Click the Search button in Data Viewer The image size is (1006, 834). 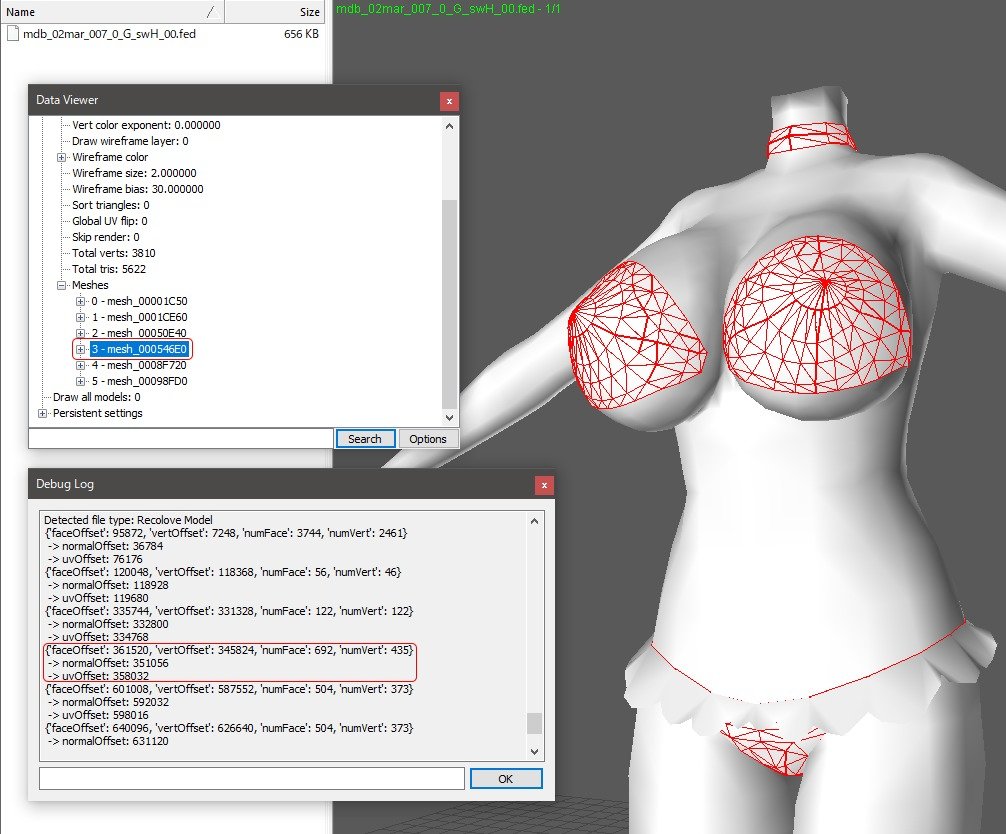[x=364, y=439]
